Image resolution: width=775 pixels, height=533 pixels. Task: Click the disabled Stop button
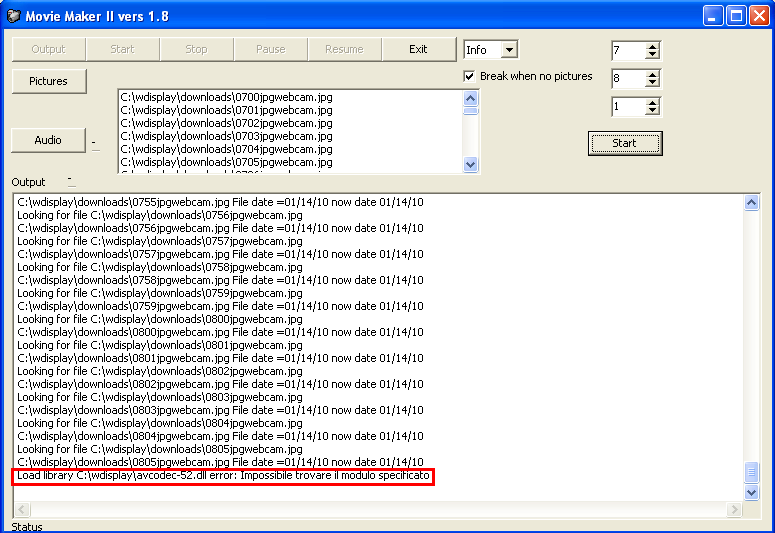196,49
